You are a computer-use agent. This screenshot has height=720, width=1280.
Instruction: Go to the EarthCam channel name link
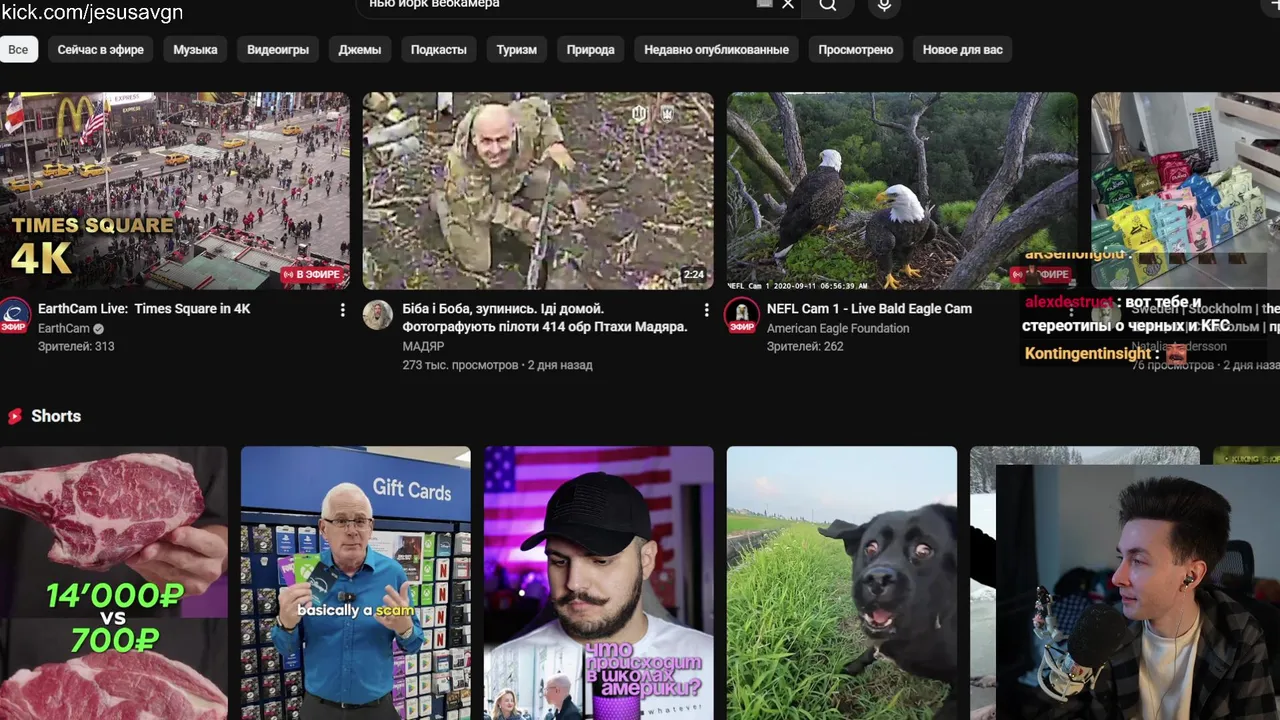tap(64, 328)
